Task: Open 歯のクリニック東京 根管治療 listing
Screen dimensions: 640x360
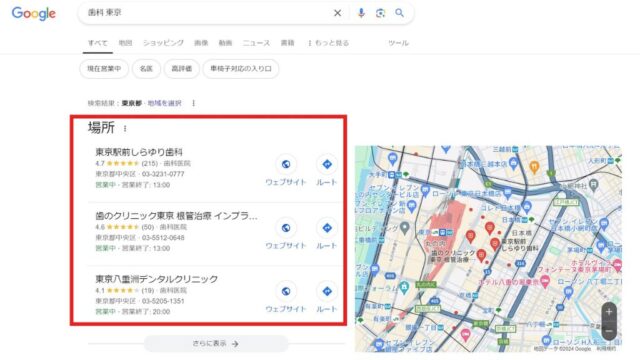Action: (x=176, y=216)
